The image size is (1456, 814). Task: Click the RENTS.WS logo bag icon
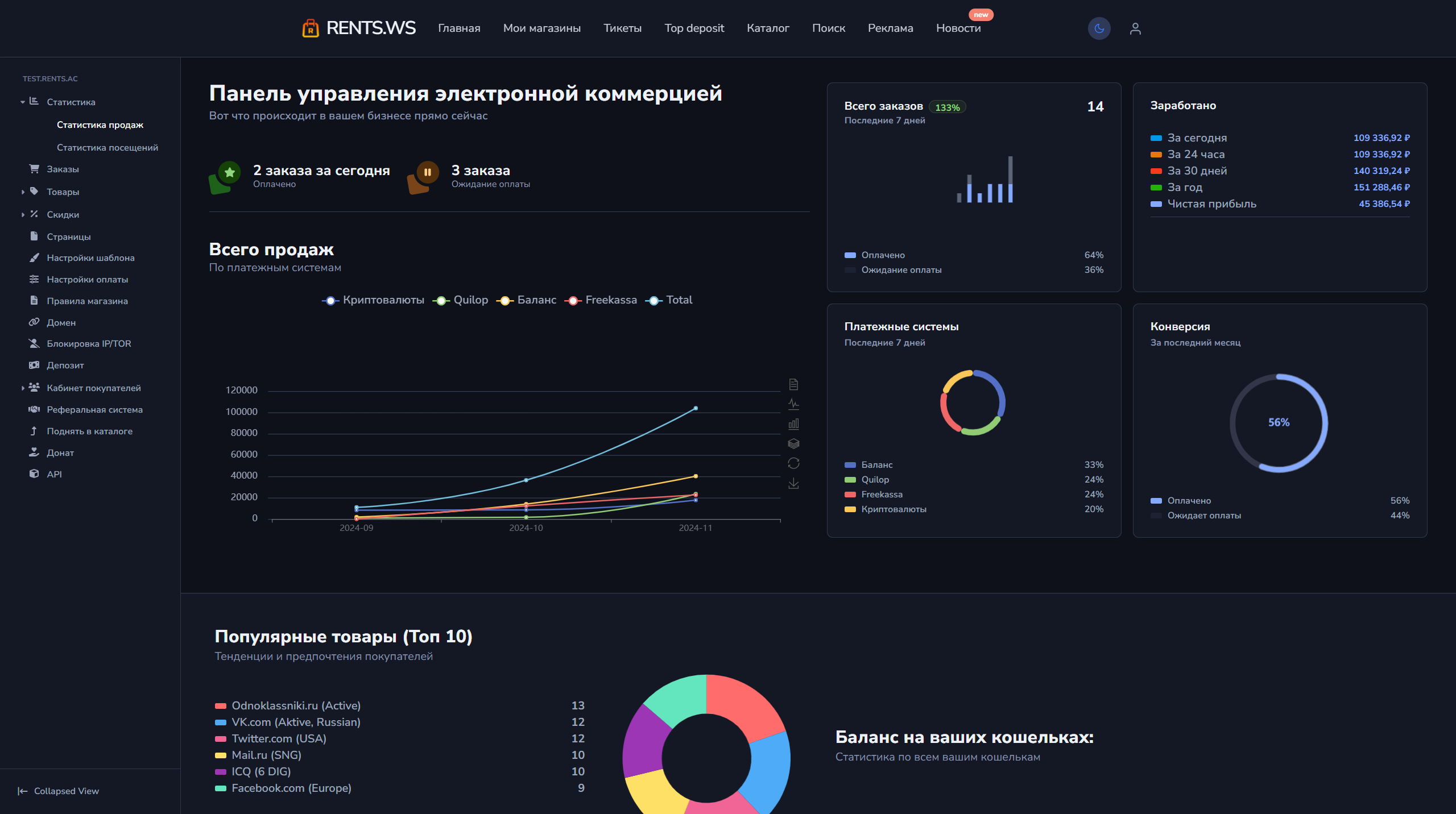[x=311, y=28]
